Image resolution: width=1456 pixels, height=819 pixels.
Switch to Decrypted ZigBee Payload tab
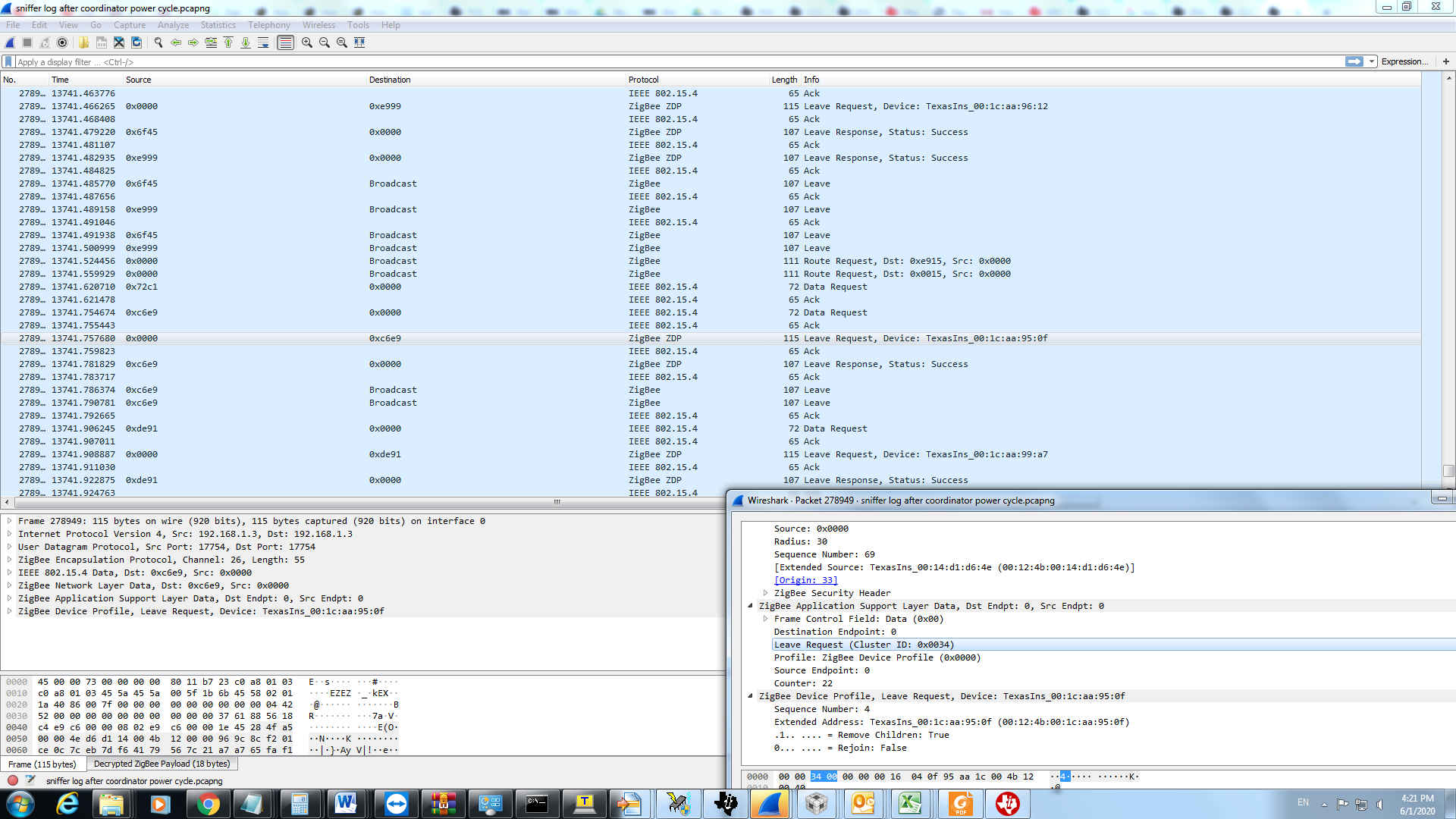(162, 764)
